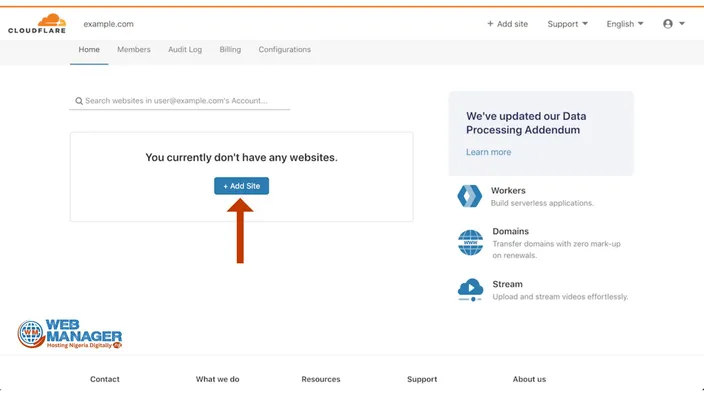Image resolution: width=704 pixels, height=396 pixels.
Task: Open the Support footer link
Action: 422,379
